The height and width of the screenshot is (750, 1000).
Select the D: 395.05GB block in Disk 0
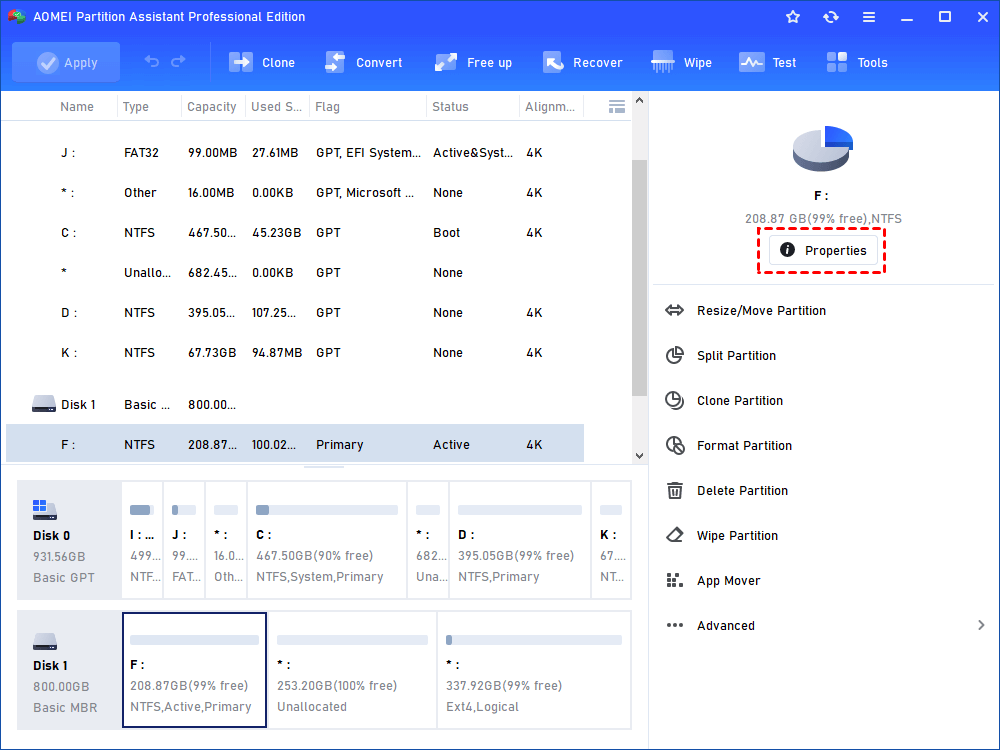point(520,540)
